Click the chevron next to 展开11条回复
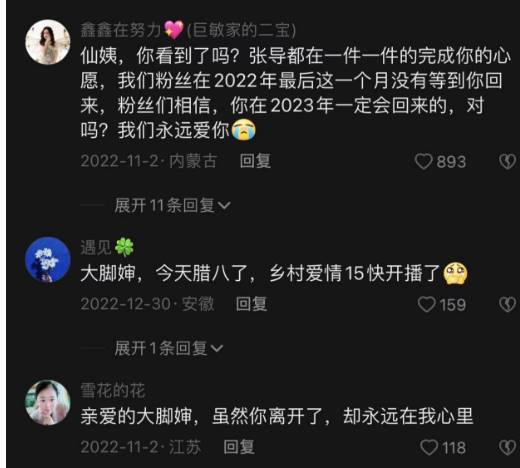The image size is (520, 468). tap(224, 206)
